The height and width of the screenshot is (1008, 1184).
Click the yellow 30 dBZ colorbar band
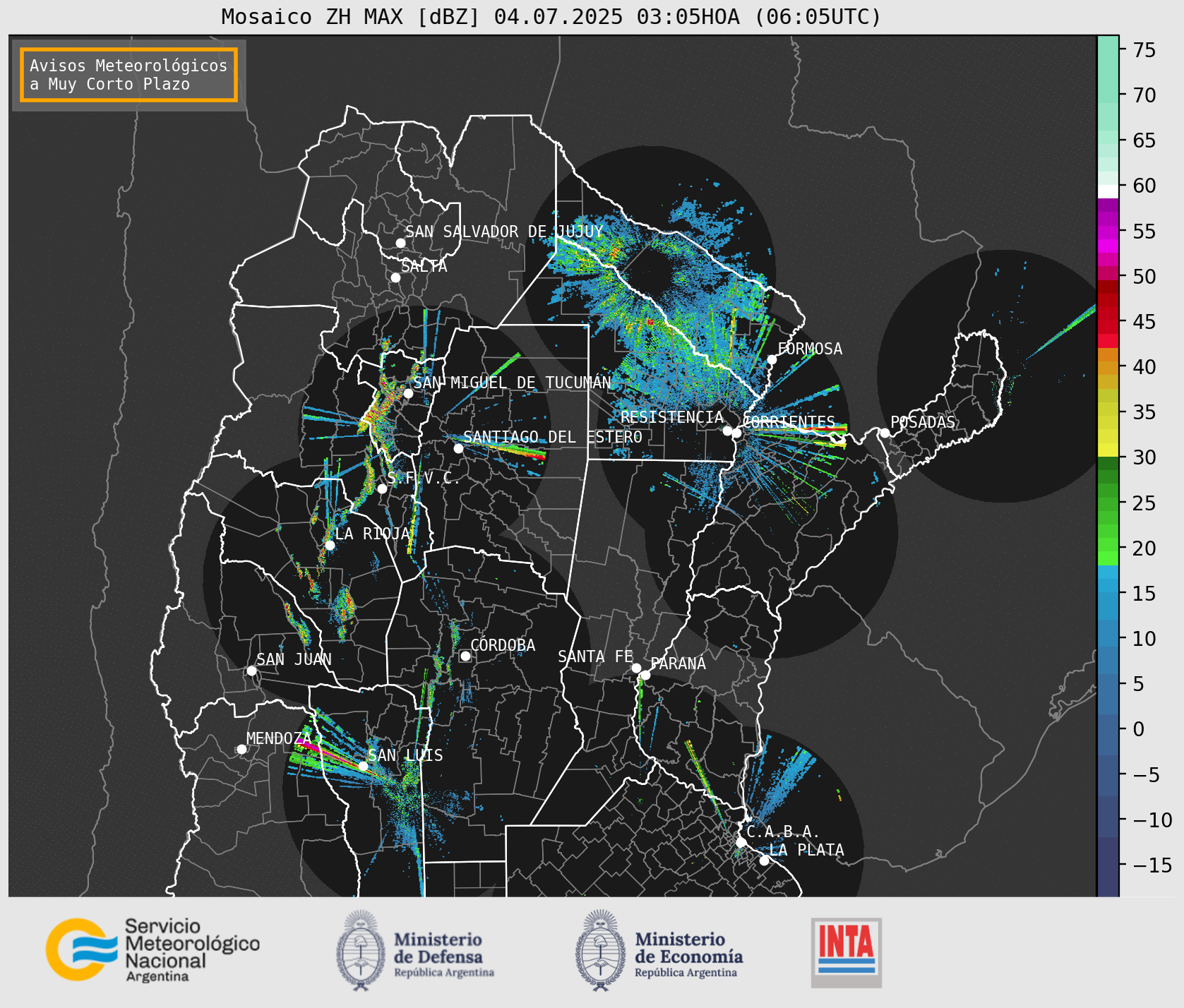click(x=1108, y=450)
